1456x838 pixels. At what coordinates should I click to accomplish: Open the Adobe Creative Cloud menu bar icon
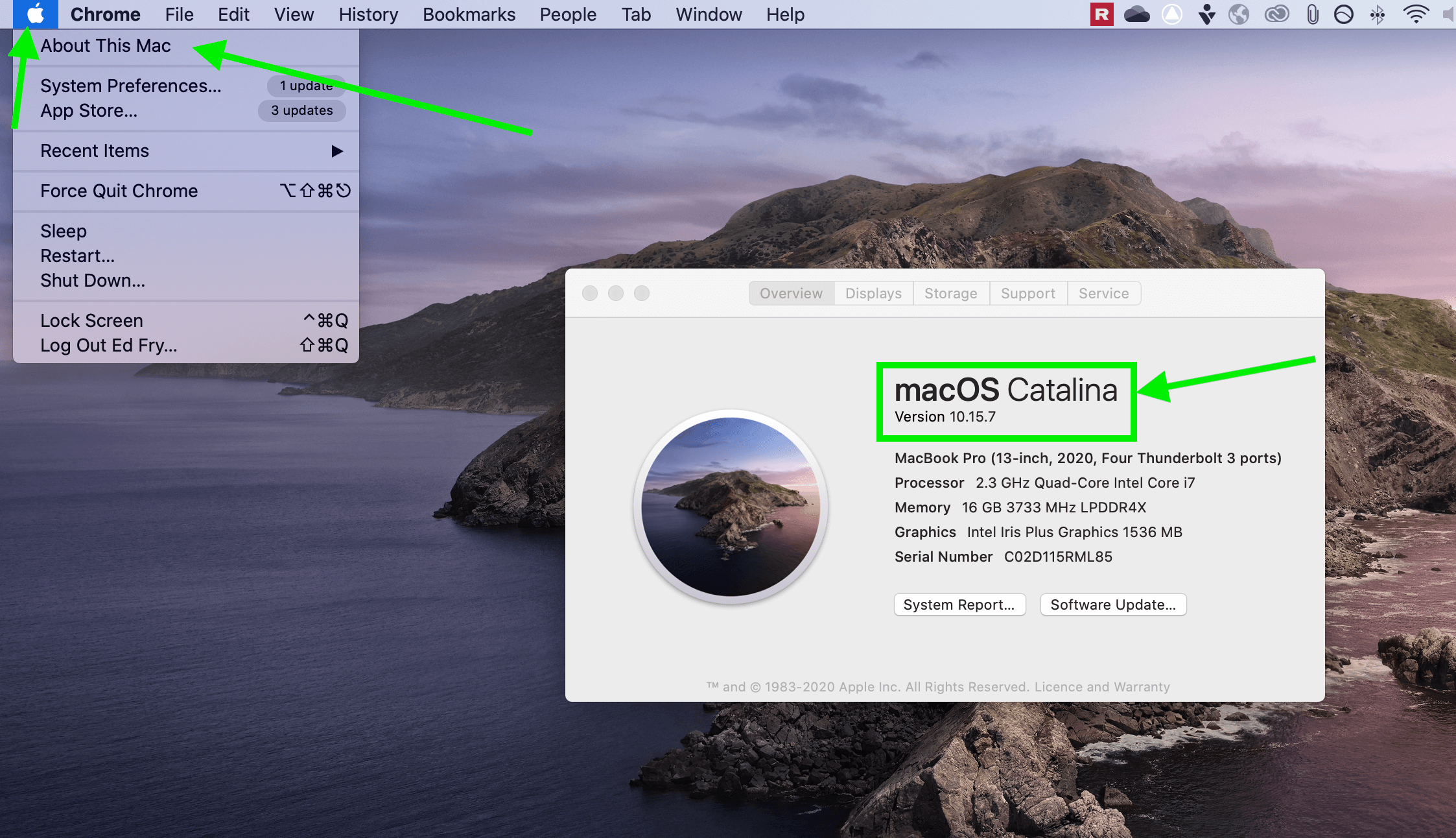[1276, 14]
